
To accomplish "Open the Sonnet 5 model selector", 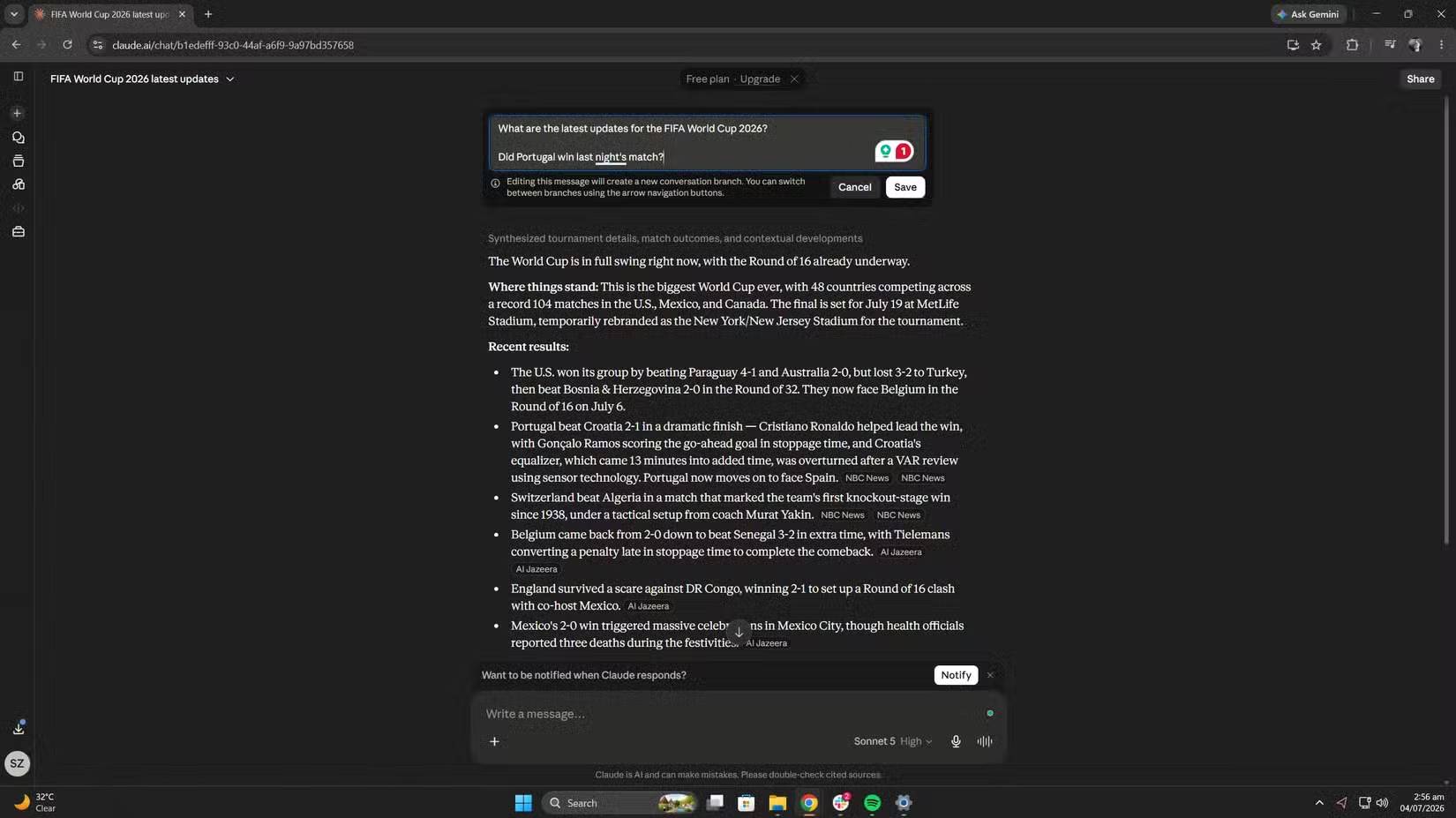I will (892, 741).
